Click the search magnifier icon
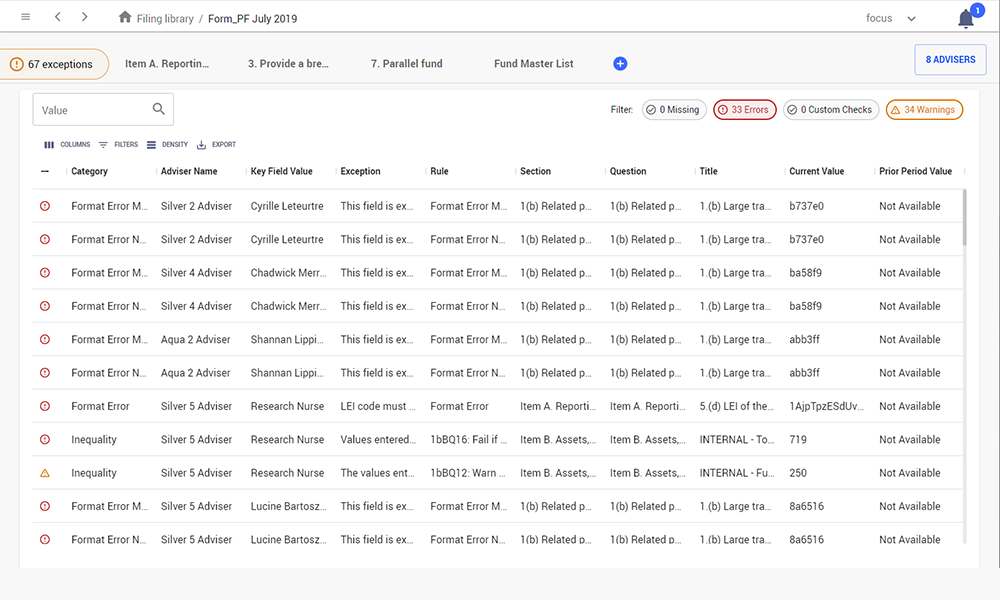The width and height of the screenshot is (1000, 600). click(159, 110)
